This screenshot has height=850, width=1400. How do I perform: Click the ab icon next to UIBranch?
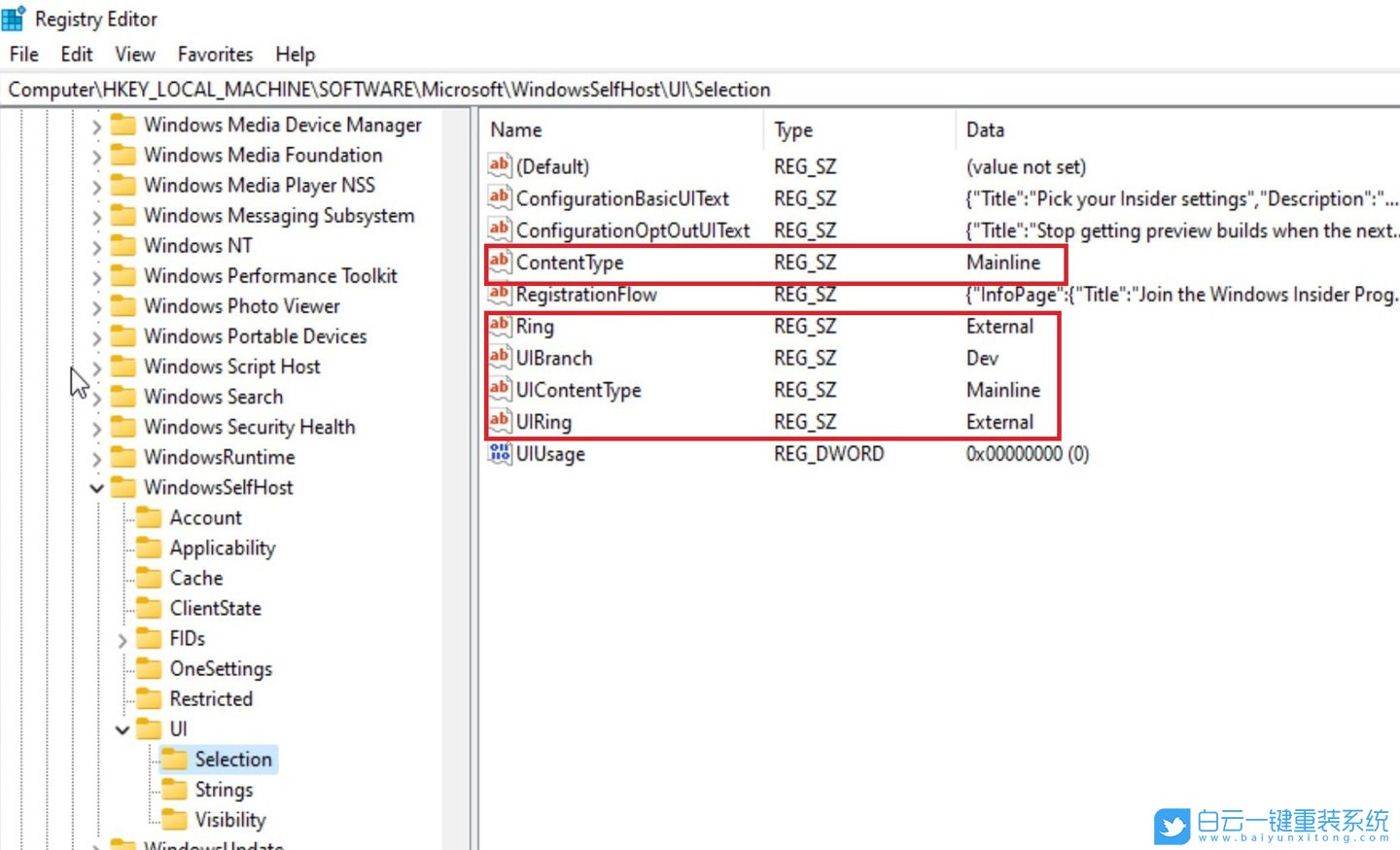tap(499, 357)
